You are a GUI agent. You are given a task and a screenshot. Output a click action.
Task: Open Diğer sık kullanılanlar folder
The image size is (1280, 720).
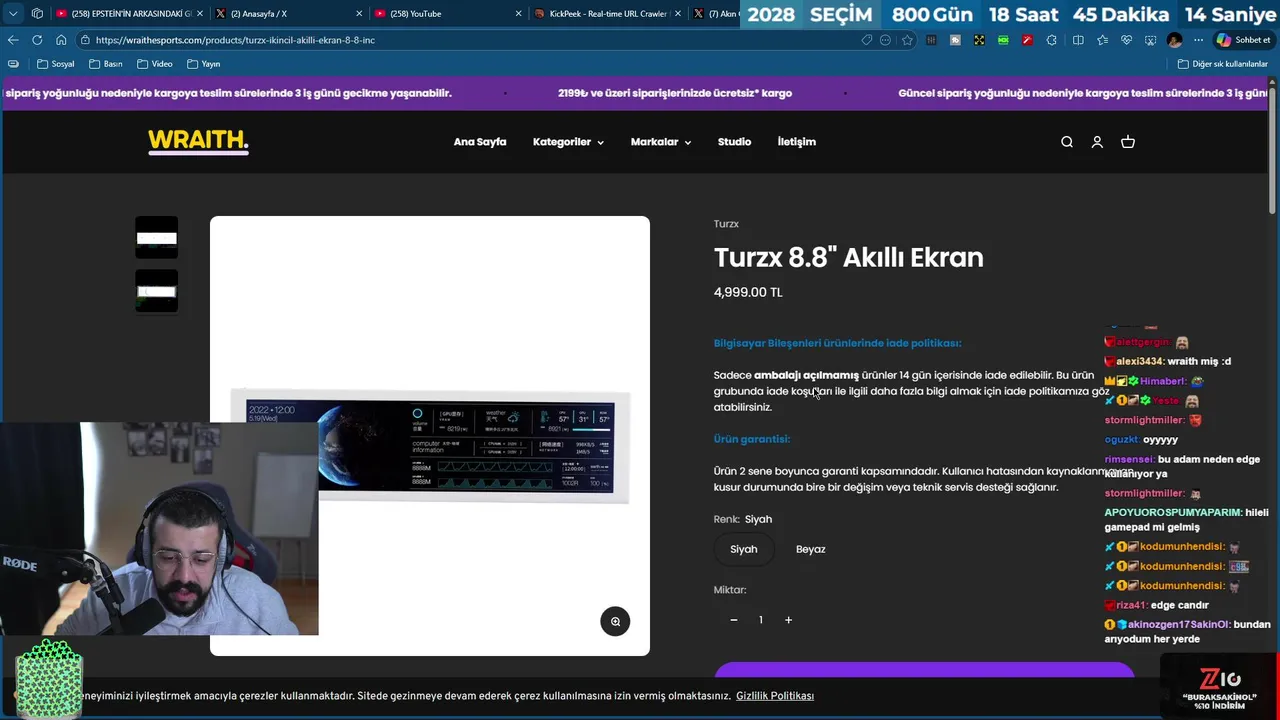click(1222, 64)
